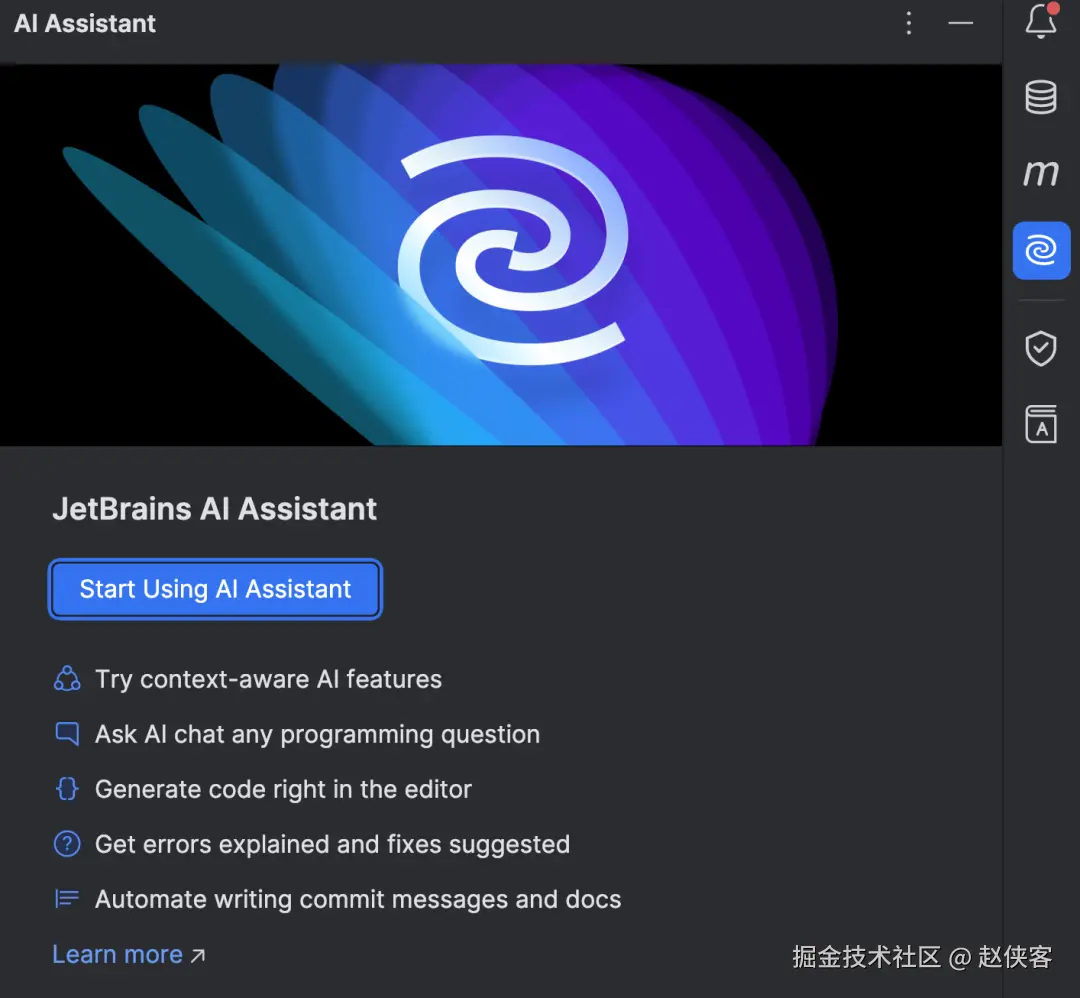1080x998 pixels.
Task: Click the question mark errors icon
Action: point(67,844)
